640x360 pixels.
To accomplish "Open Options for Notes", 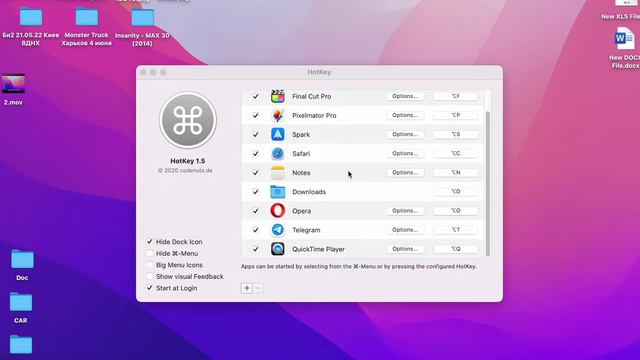I will point(405,173).
